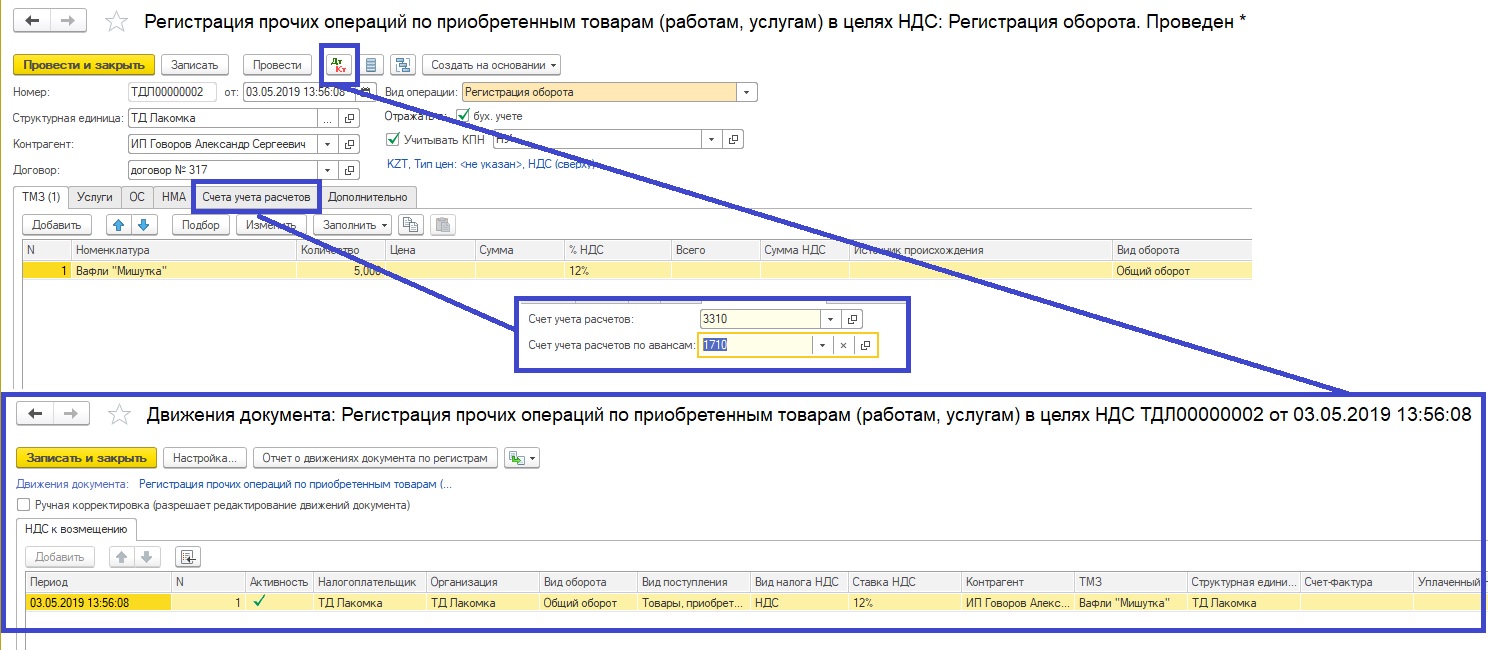
Task: Click Записать button
Action: (x=194, y=65)
